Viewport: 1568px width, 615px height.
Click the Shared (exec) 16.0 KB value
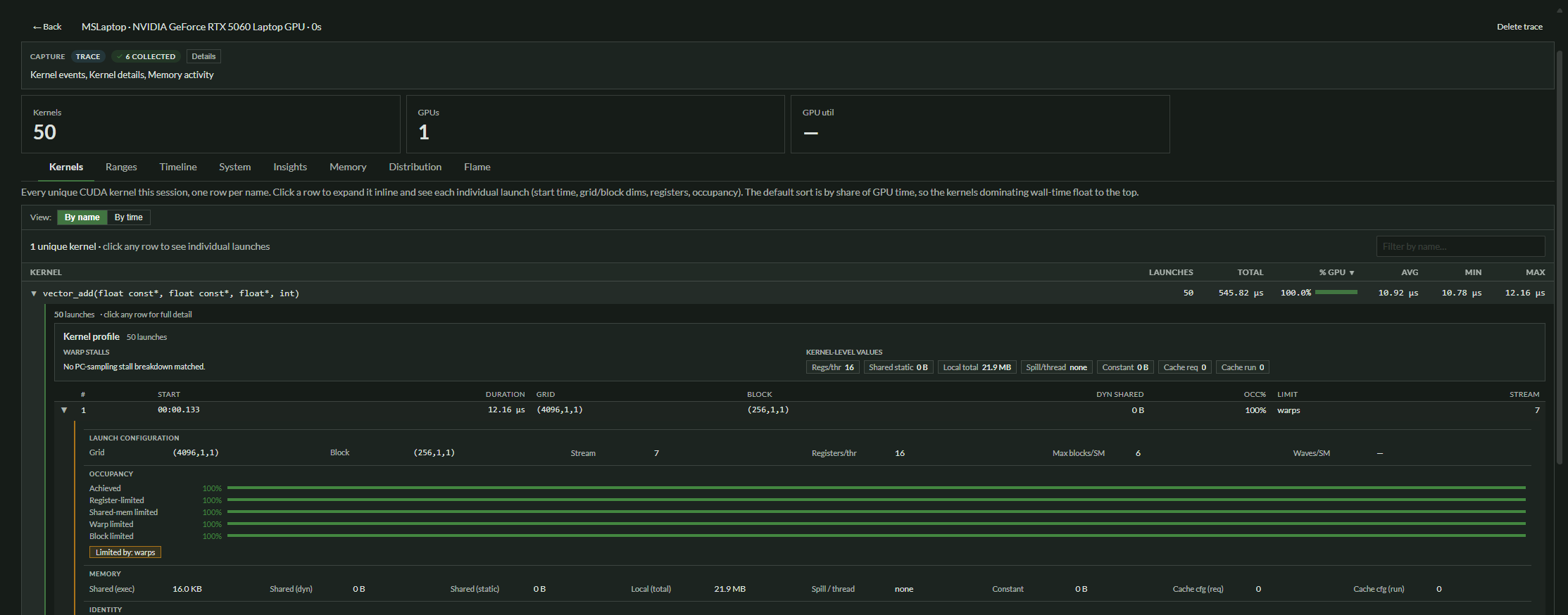[187, 589]
